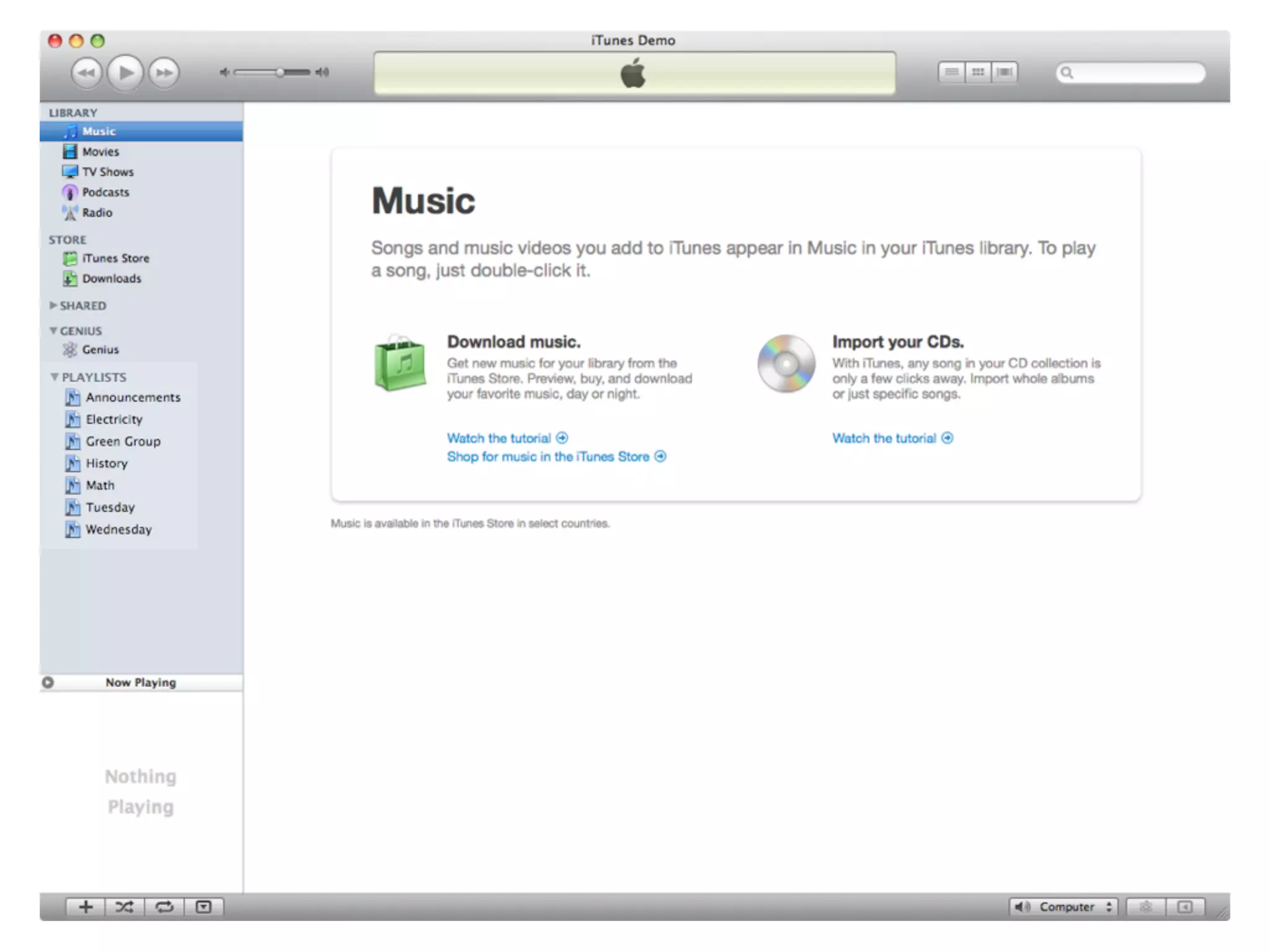Toggle repeat mode

coord(164,907)
